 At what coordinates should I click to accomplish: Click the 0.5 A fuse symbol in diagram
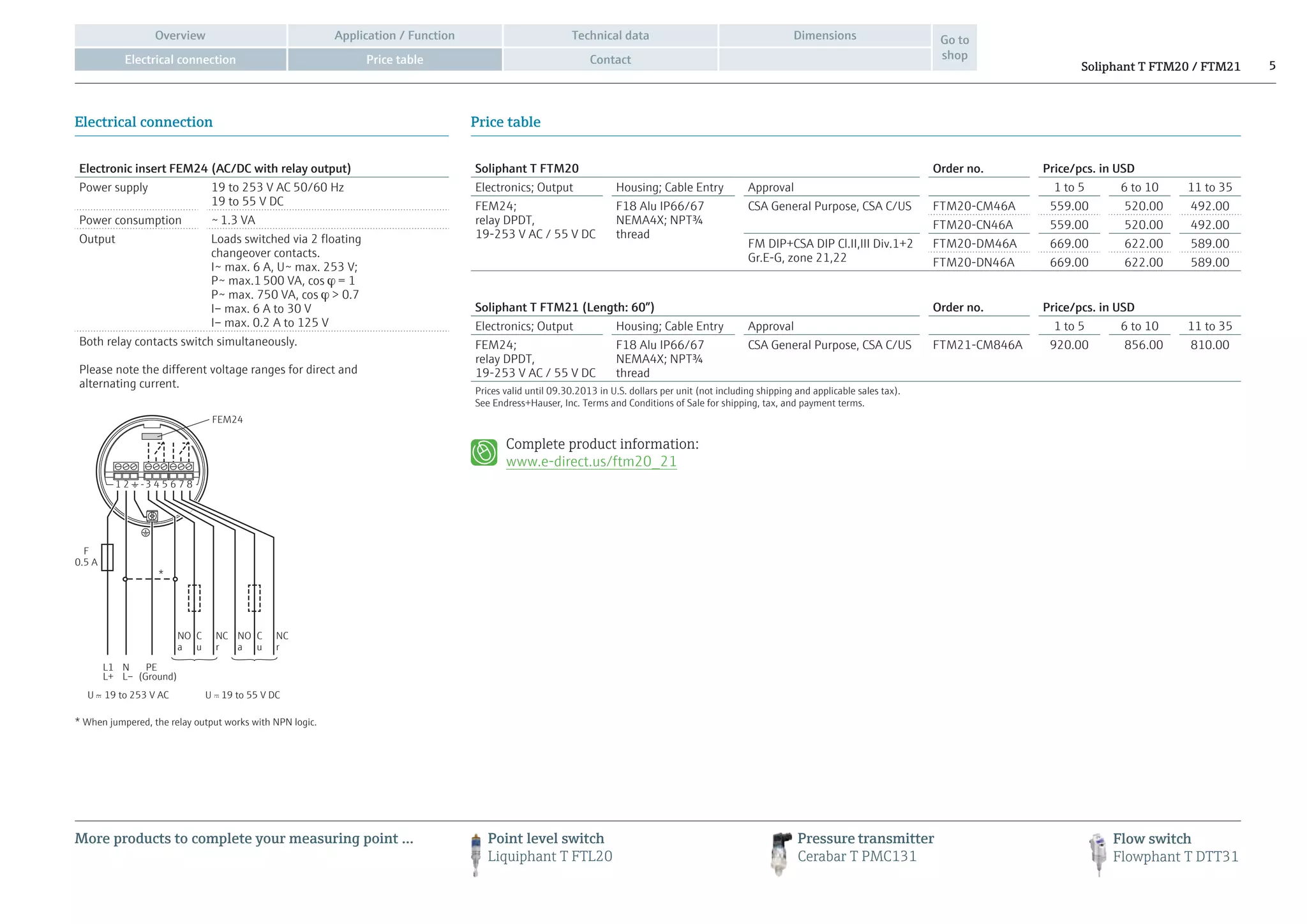pyautogui.click(x=107, y=557)
